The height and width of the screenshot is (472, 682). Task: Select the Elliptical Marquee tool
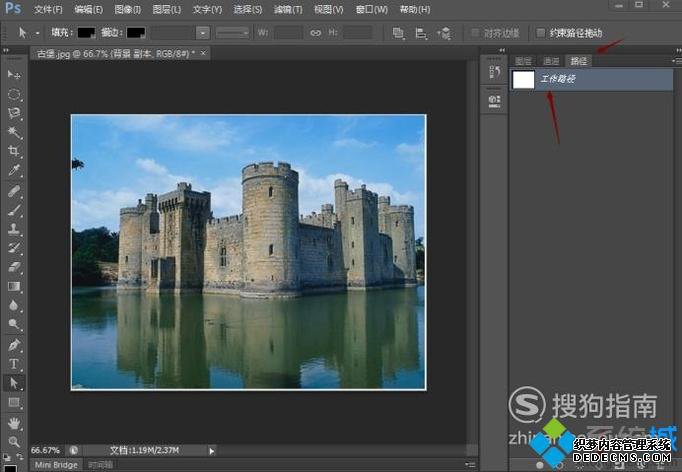pyautogui.click(x=14, y=94)
